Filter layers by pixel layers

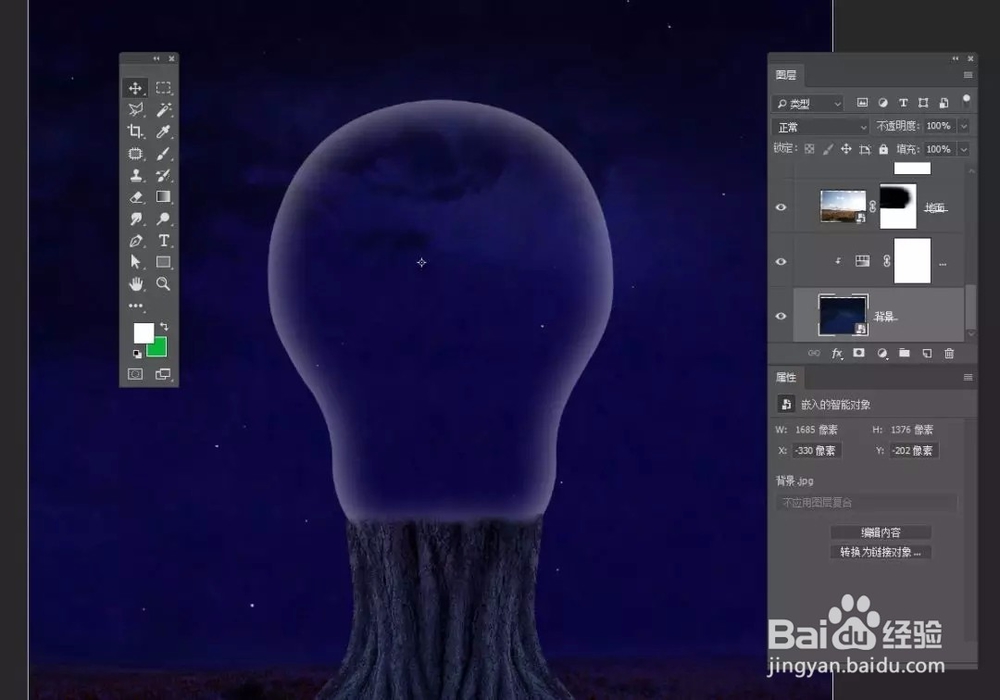[x=862, y=103]
